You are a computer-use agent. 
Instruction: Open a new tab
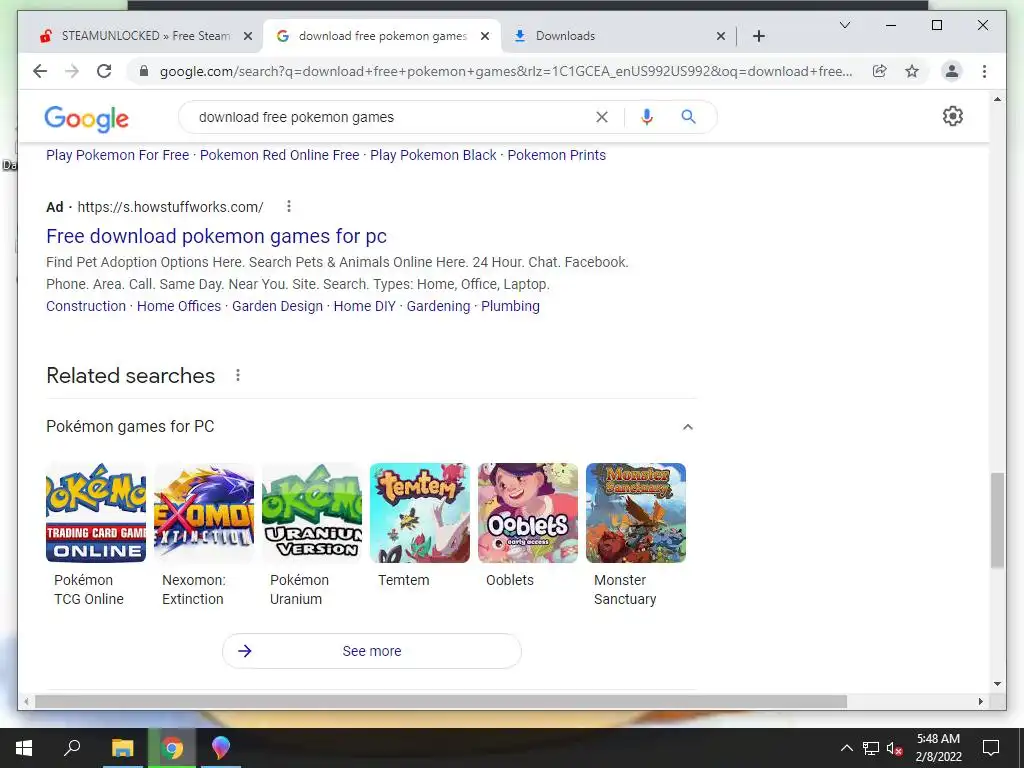click(x=758, y=36)
